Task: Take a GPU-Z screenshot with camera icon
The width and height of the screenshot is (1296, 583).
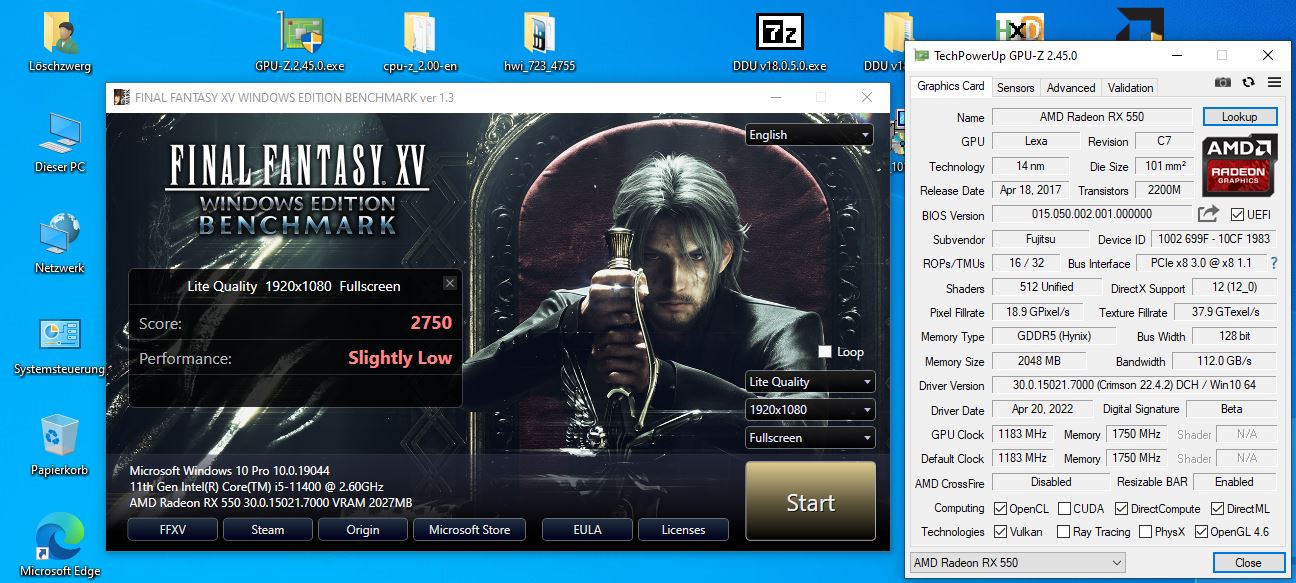Action: tap(1222, 82)
